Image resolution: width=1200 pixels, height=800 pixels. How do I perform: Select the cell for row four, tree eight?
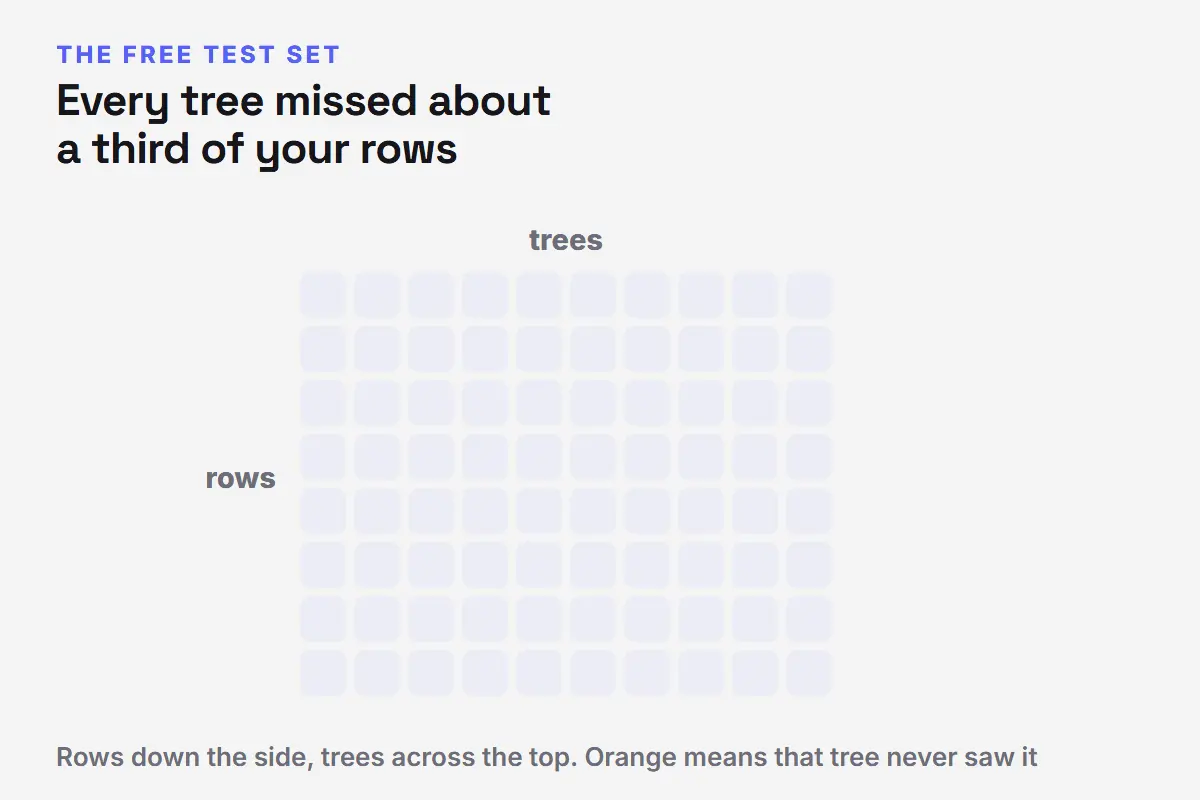[x=701, y=457]
